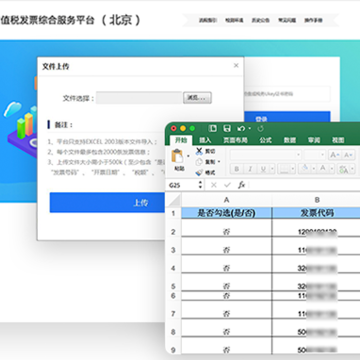Click the Excel formula bar input area
Image resolution: width=360 pixels, height=360 pixels.
click(x=304, y=185)
